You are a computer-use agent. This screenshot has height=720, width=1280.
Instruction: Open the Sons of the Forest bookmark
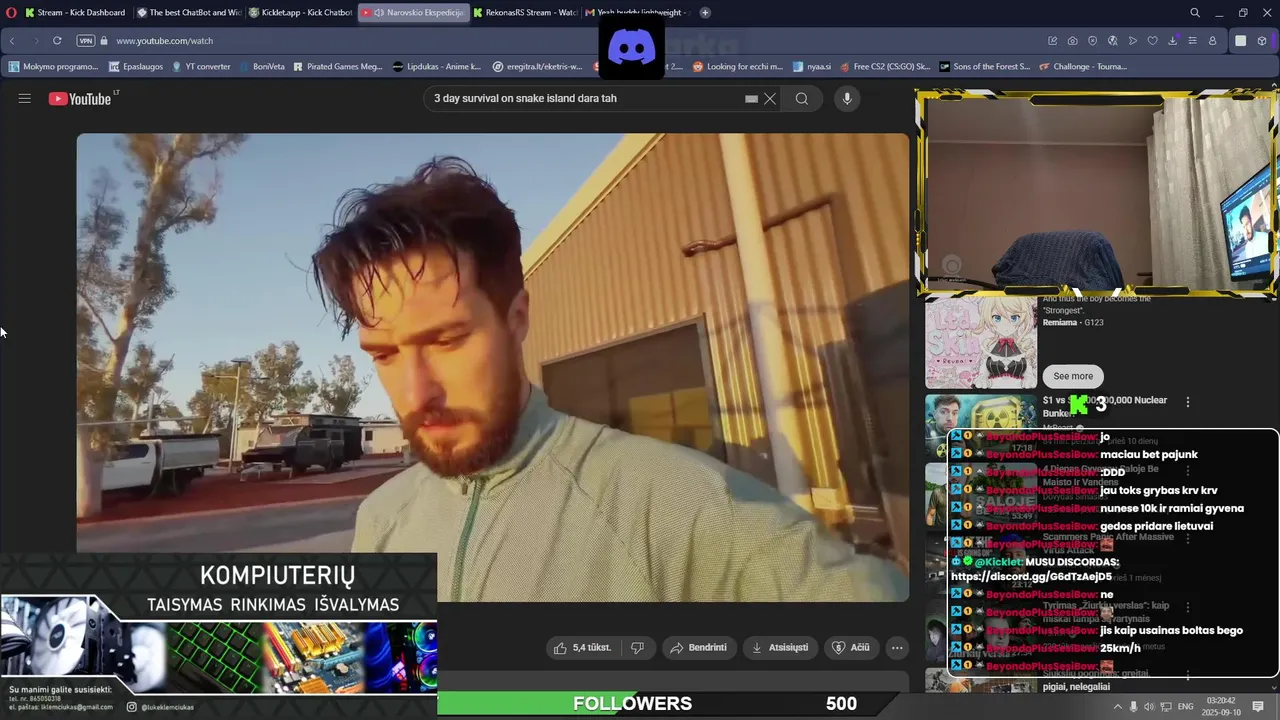pos(985,67)
